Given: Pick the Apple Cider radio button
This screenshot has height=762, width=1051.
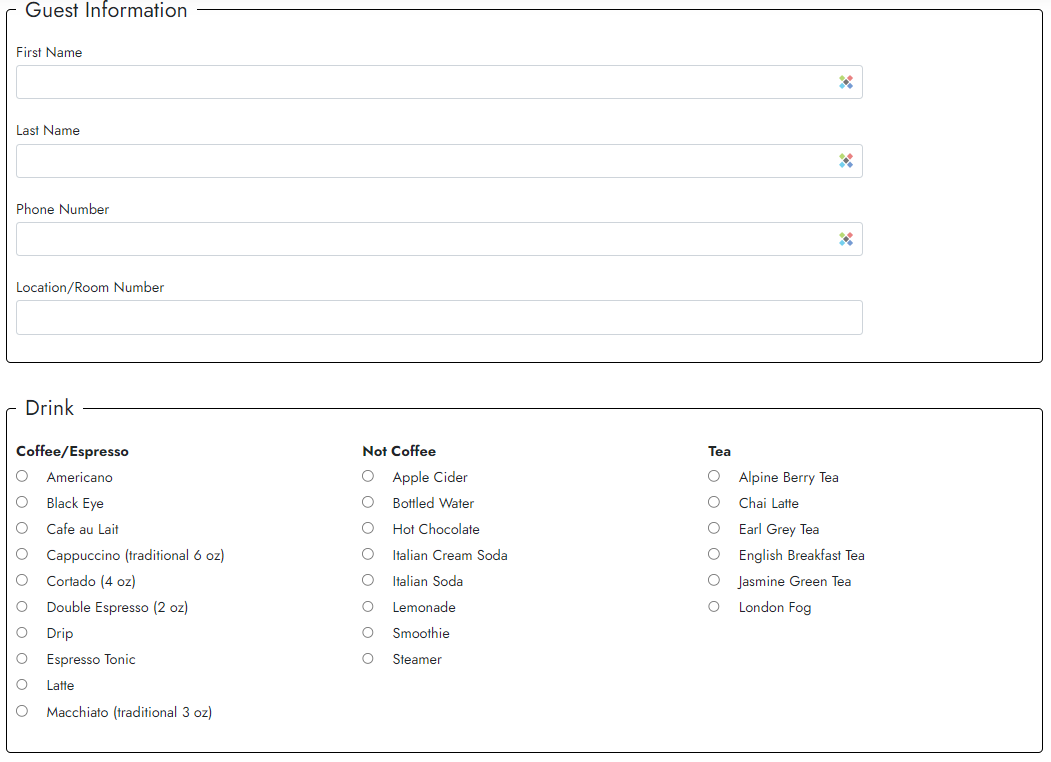Looking at the screenshot, I should click(368, 476).
